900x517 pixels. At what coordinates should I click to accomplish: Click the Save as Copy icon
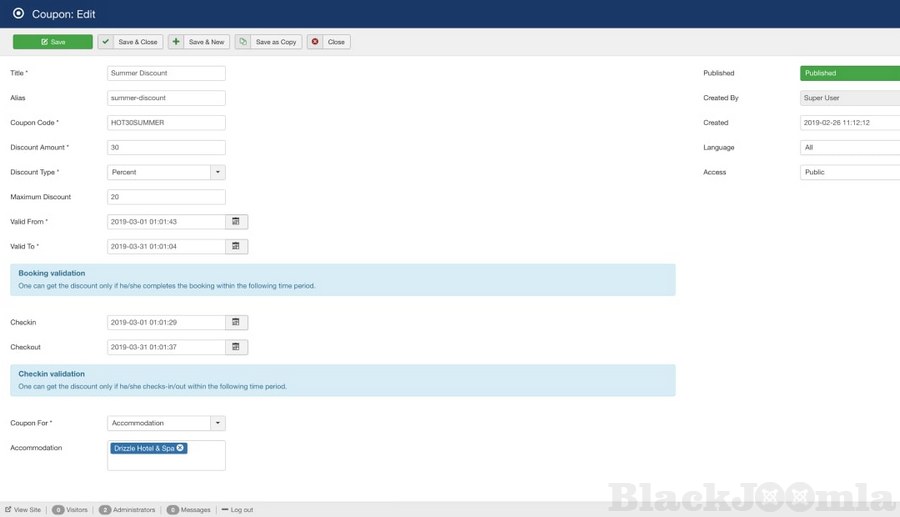pos(243,42)
